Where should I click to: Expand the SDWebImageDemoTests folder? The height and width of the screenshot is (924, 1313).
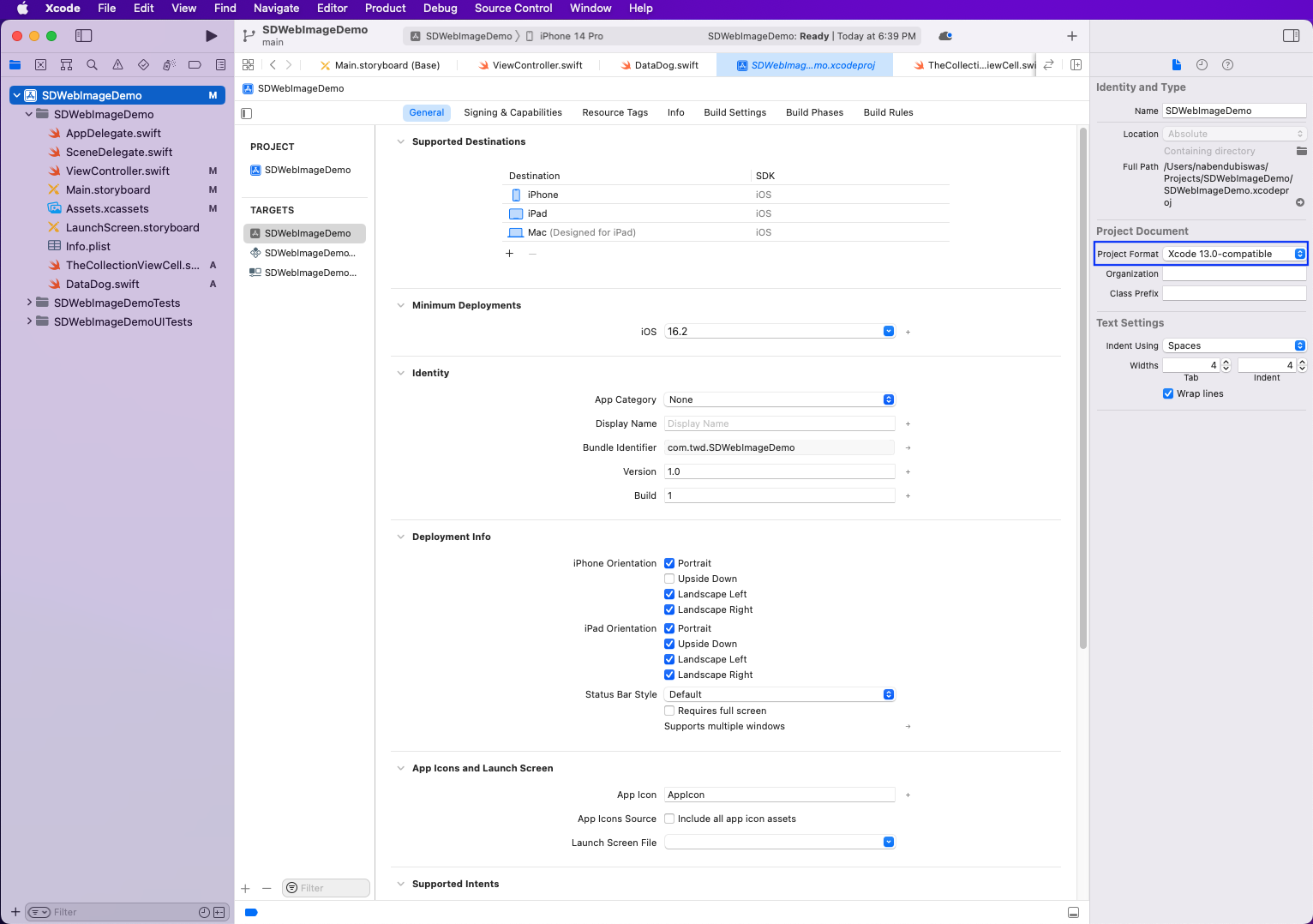pos(29,303)
